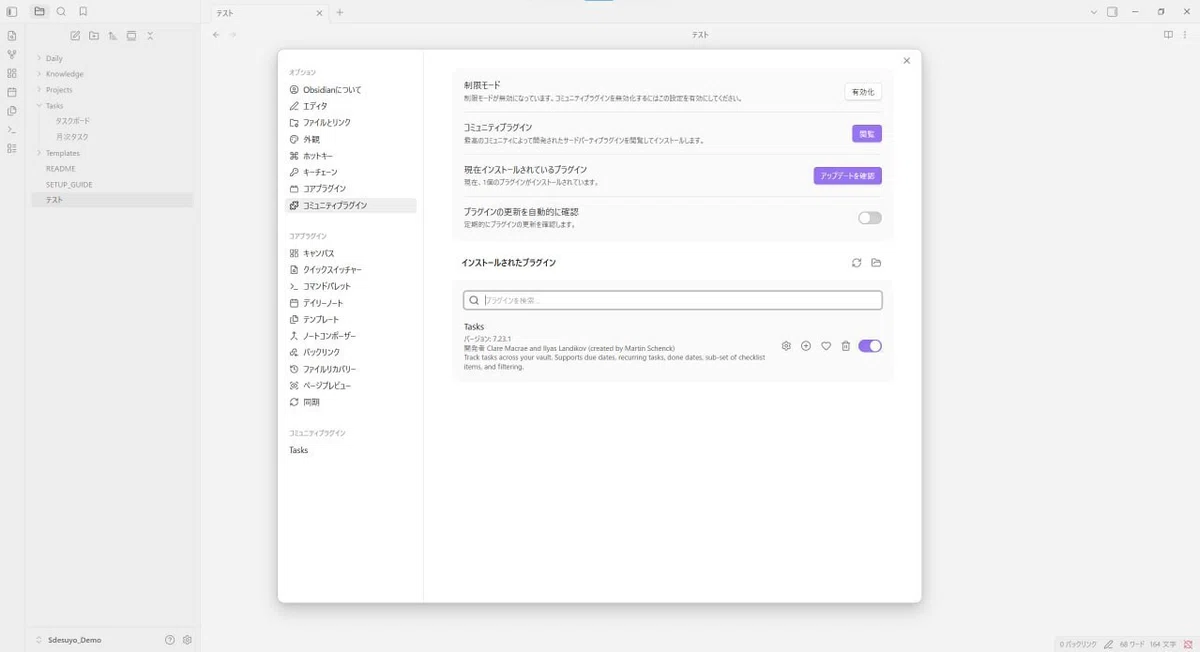Click the 有効化 button for restricted mode

point(863,92)
